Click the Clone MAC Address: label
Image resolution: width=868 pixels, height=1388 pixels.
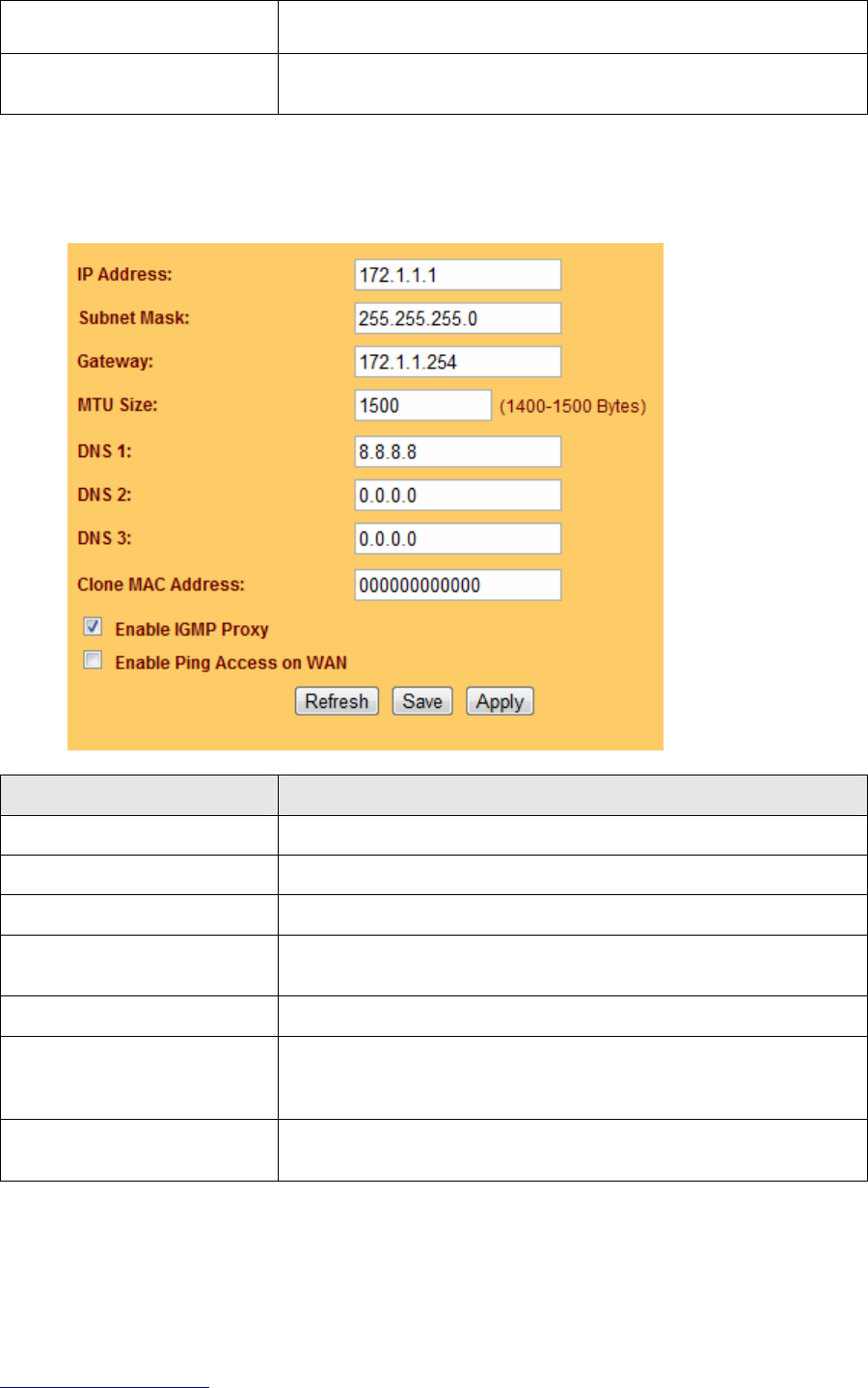point(161,585)
